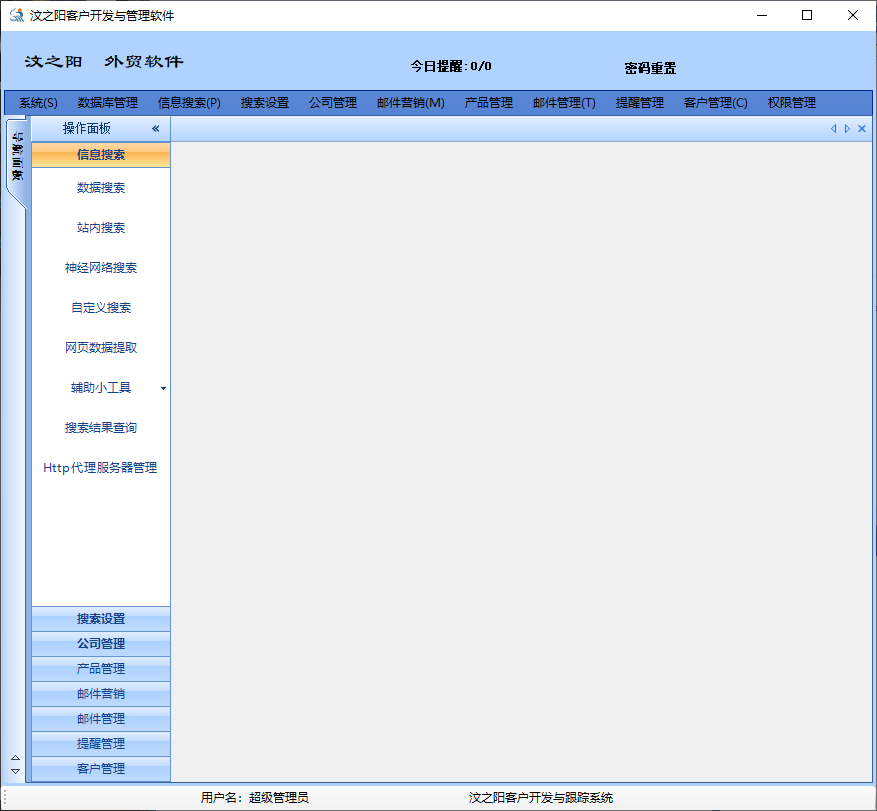The width and height of the screenshot is (877, 811).
Task: Click the down triangle below the side tab
Action: [15, 771]
